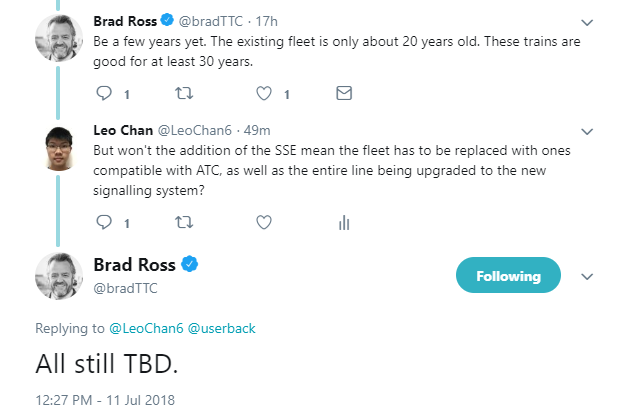Like Leo Chan's tweet
Image resolution: width=628 pixels, height=418 pixels.
265,222
